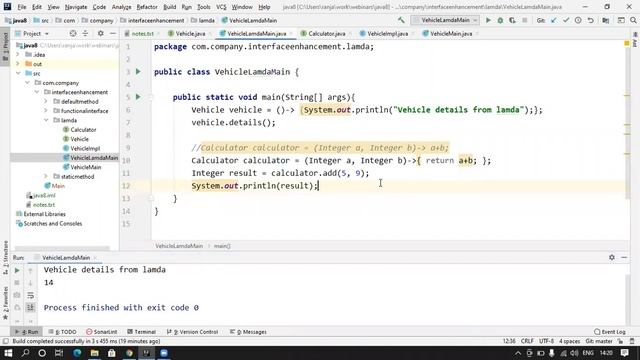Show Git history clock icon
The width and height of the screenshot is (640, 360).
pyautogui.click(x=578, y=20)
